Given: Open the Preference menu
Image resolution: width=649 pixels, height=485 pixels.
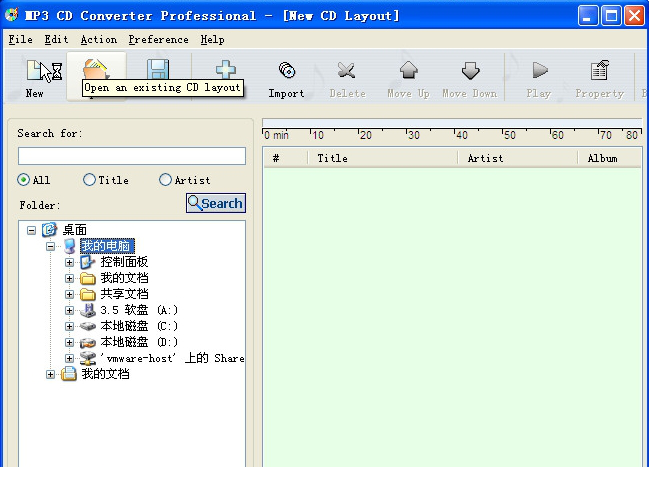Looking at the screenshot, I should [159, 40].
